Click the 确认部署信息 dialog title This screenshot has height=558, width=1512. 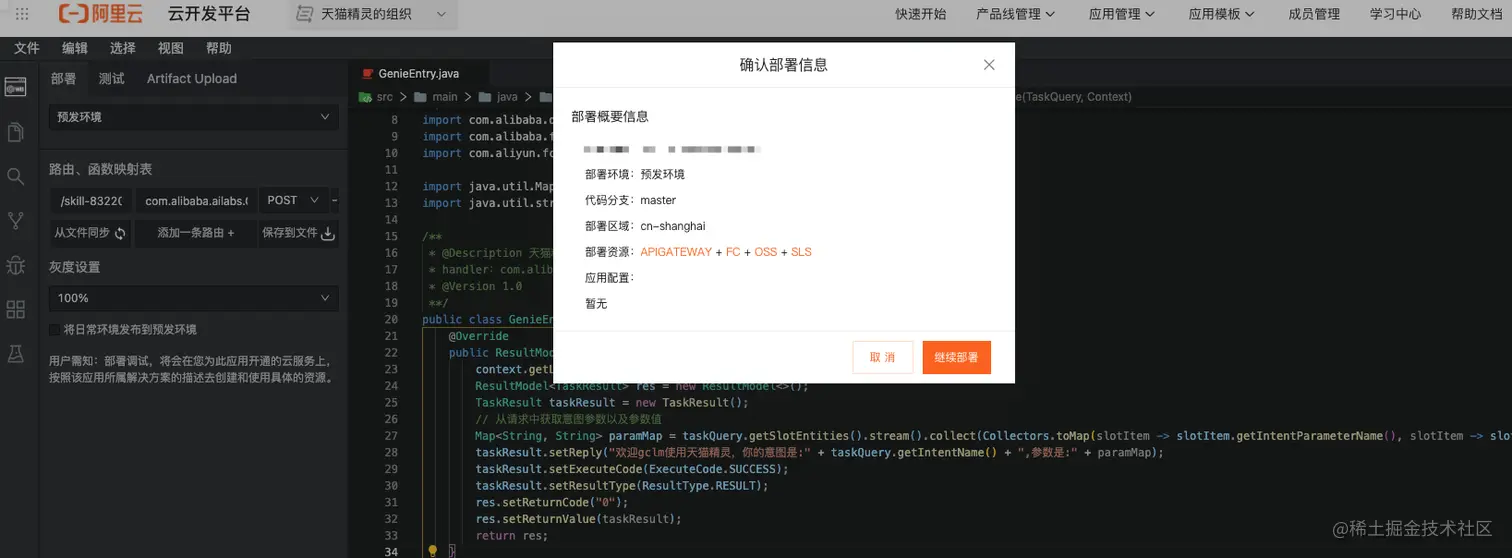[783, 65]
